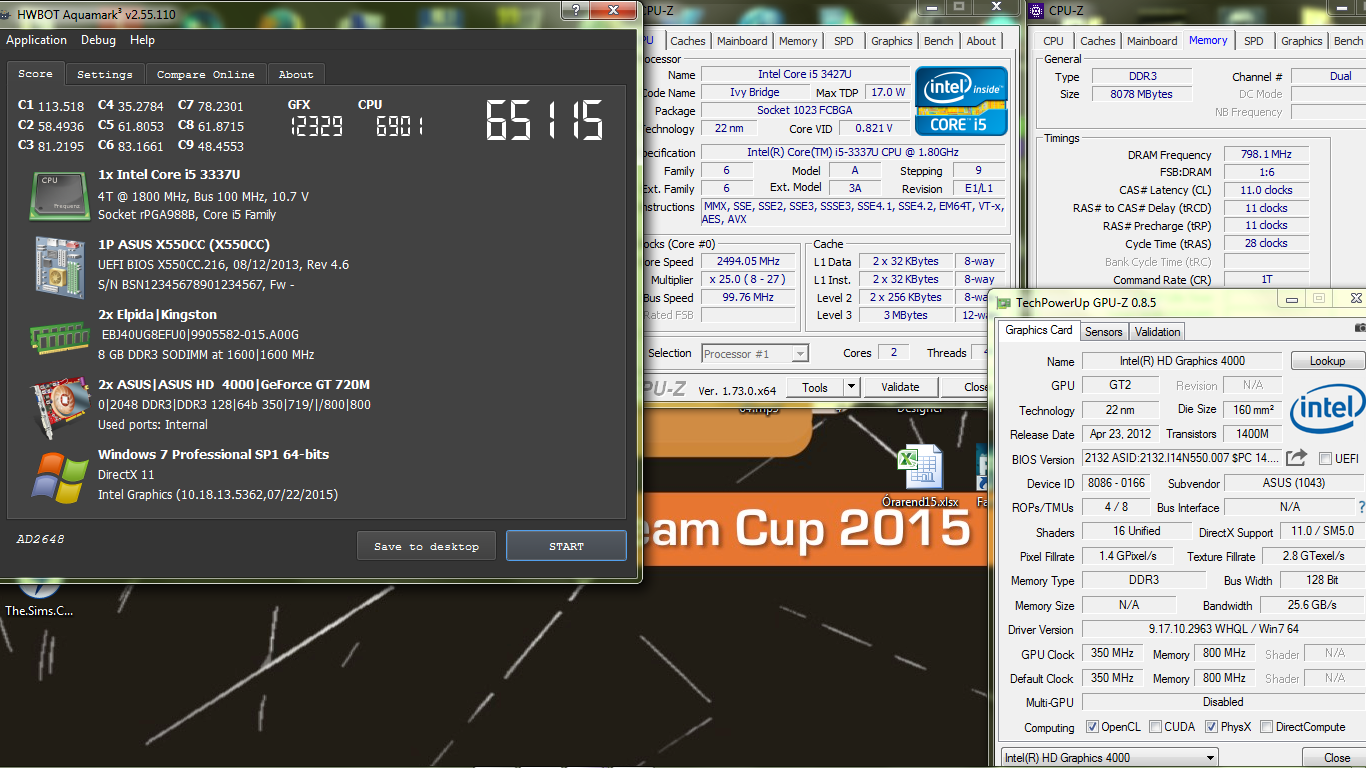Open the Processor #1 selection dropdown
Image resolution: width=1366 pixels, height=768 pixels.
(755, 353)
